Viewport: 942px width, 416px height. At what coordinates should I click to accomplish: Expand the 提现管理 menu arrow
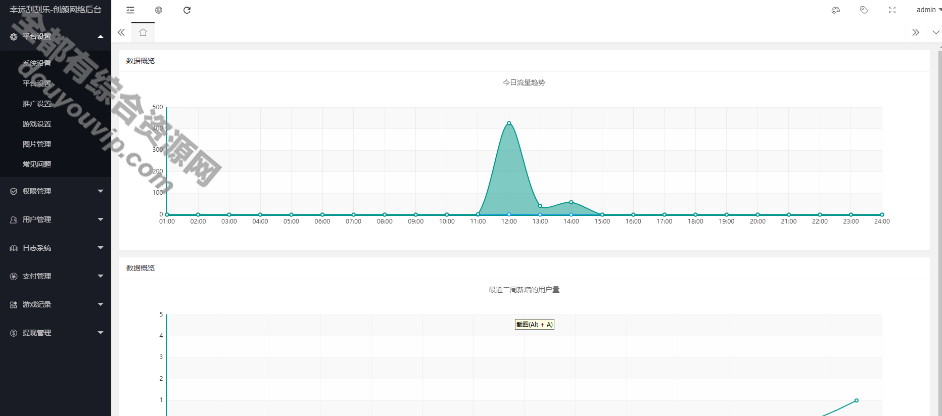(x=100, y=332)
